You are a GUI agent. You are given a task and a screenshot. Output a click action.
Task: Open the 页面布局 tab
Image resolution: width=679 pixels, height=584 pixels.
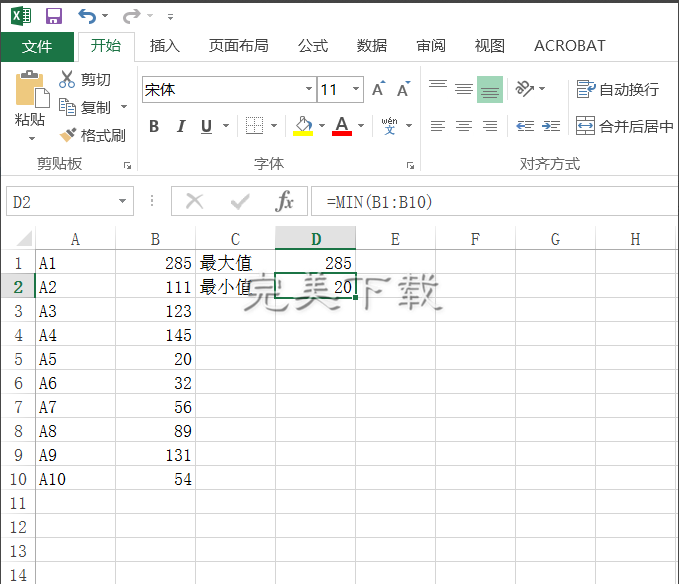coord(239,45)
